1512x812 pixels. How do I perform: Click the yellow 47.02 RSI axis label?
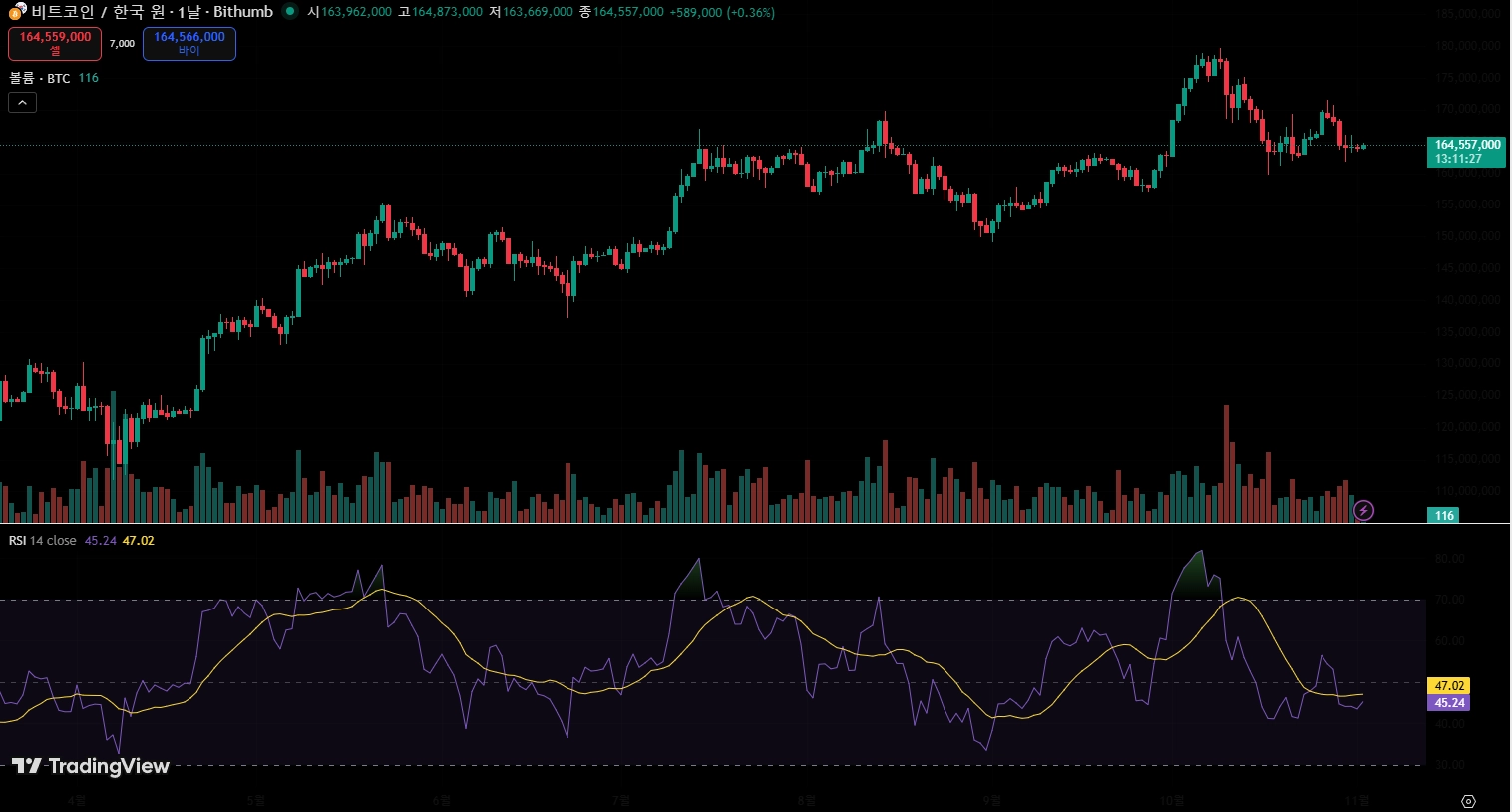tap(1449, 686)
